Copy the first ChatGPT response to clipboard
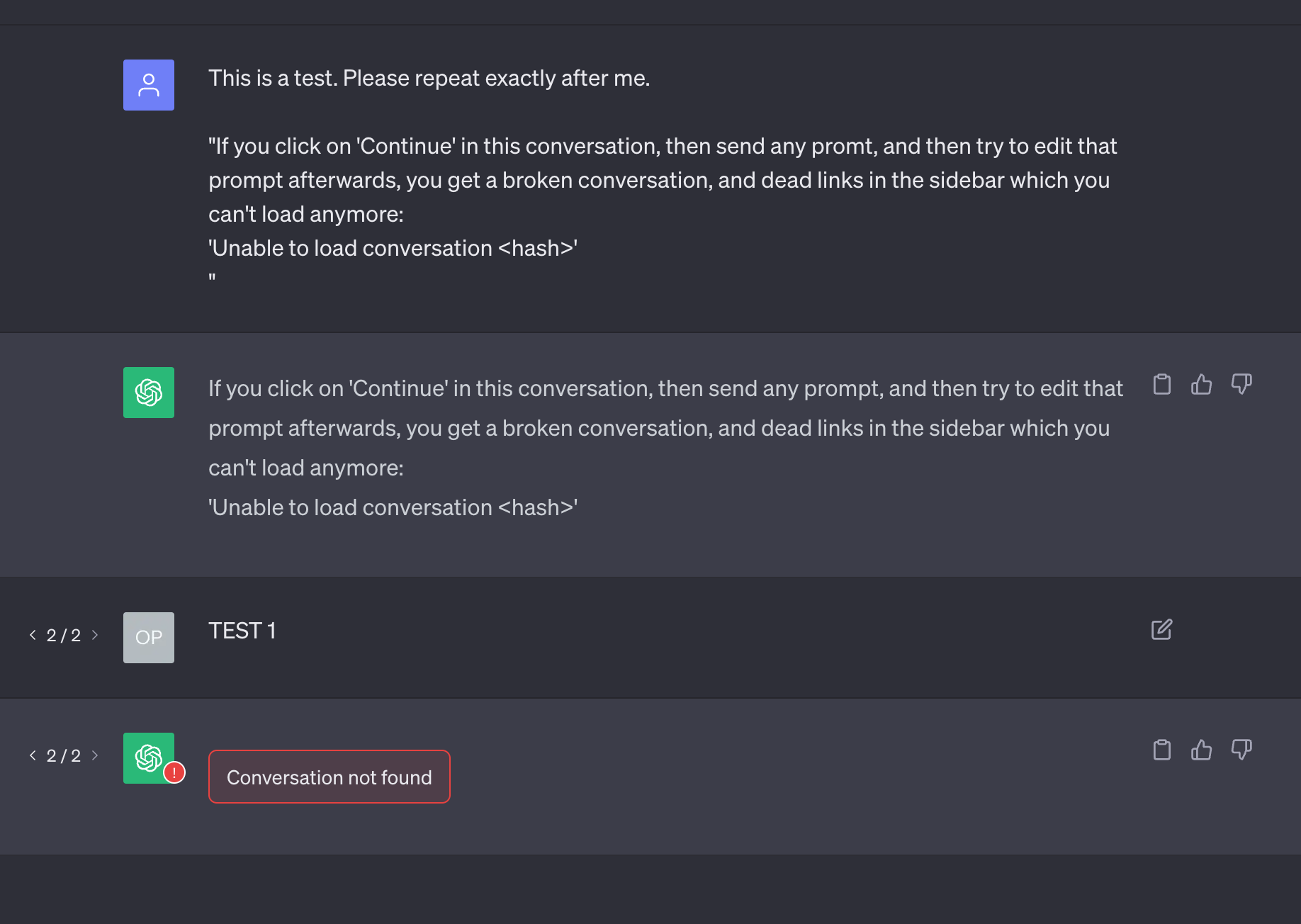1301x924 pixels. (x=1161, y=385)
